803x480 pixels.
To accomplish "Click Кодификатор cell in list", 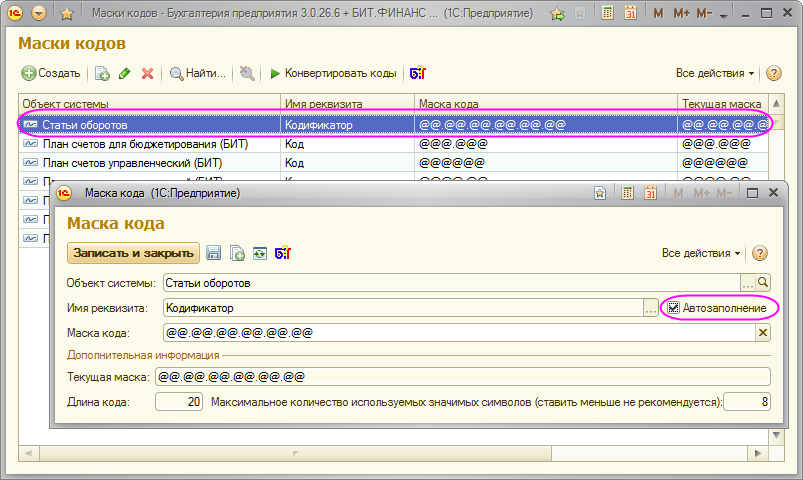I will click(x=347, y=124).
